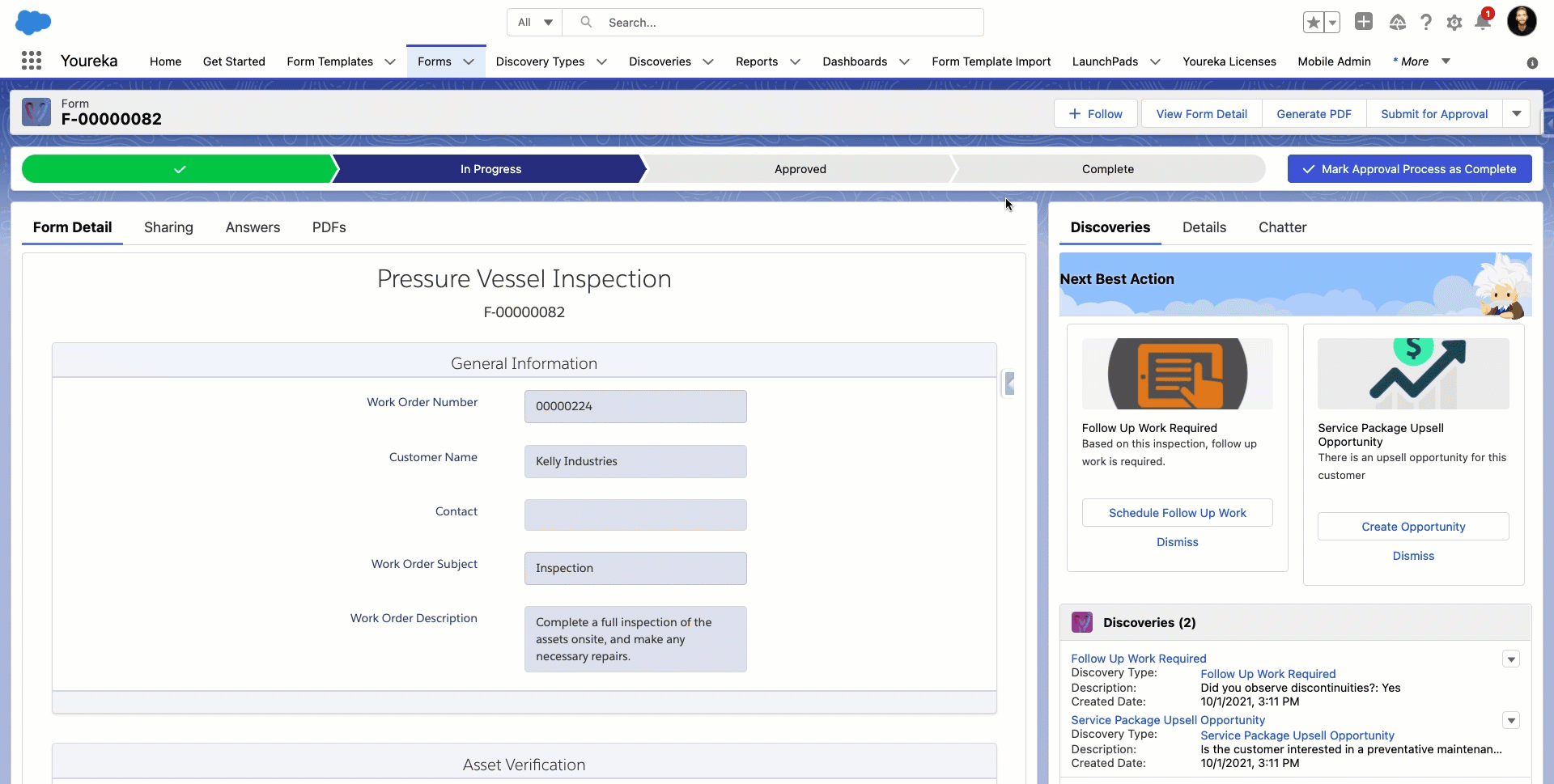
Task: Expand the LaunchPads nav chevron
Action: point(1155,61)
